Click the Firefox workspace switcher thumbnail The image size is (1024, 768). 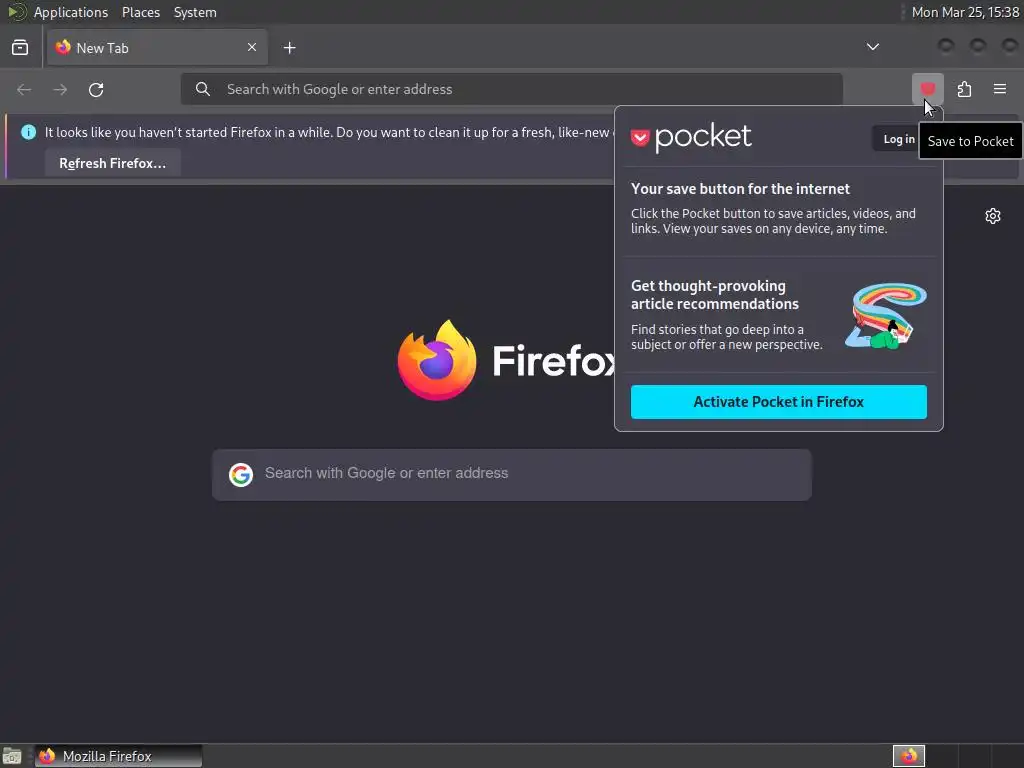pyautogui.click(x=909, y=756)
